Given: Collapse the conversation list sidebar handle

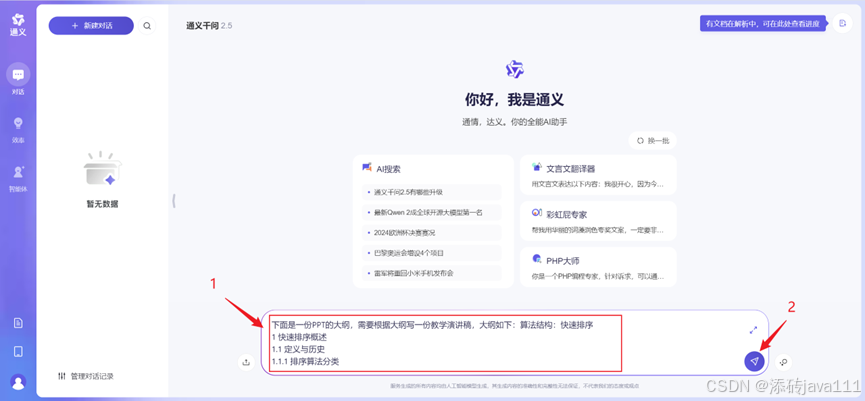Looking at the screenshot, I should point(174,201).
